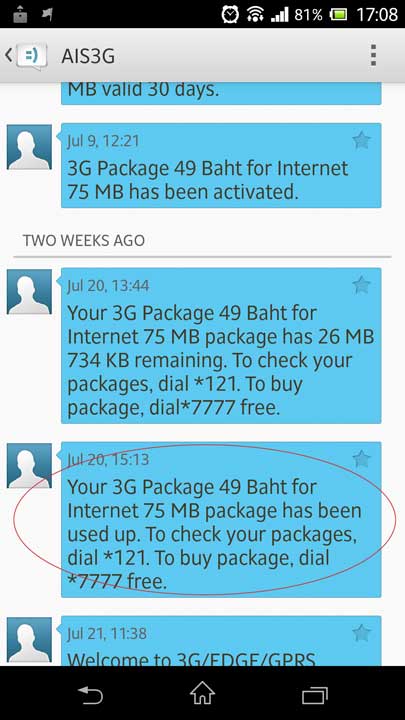Tap the Android Back navigation button
Viewport: 405px width, 720px height.
click(x=90, y=694)
